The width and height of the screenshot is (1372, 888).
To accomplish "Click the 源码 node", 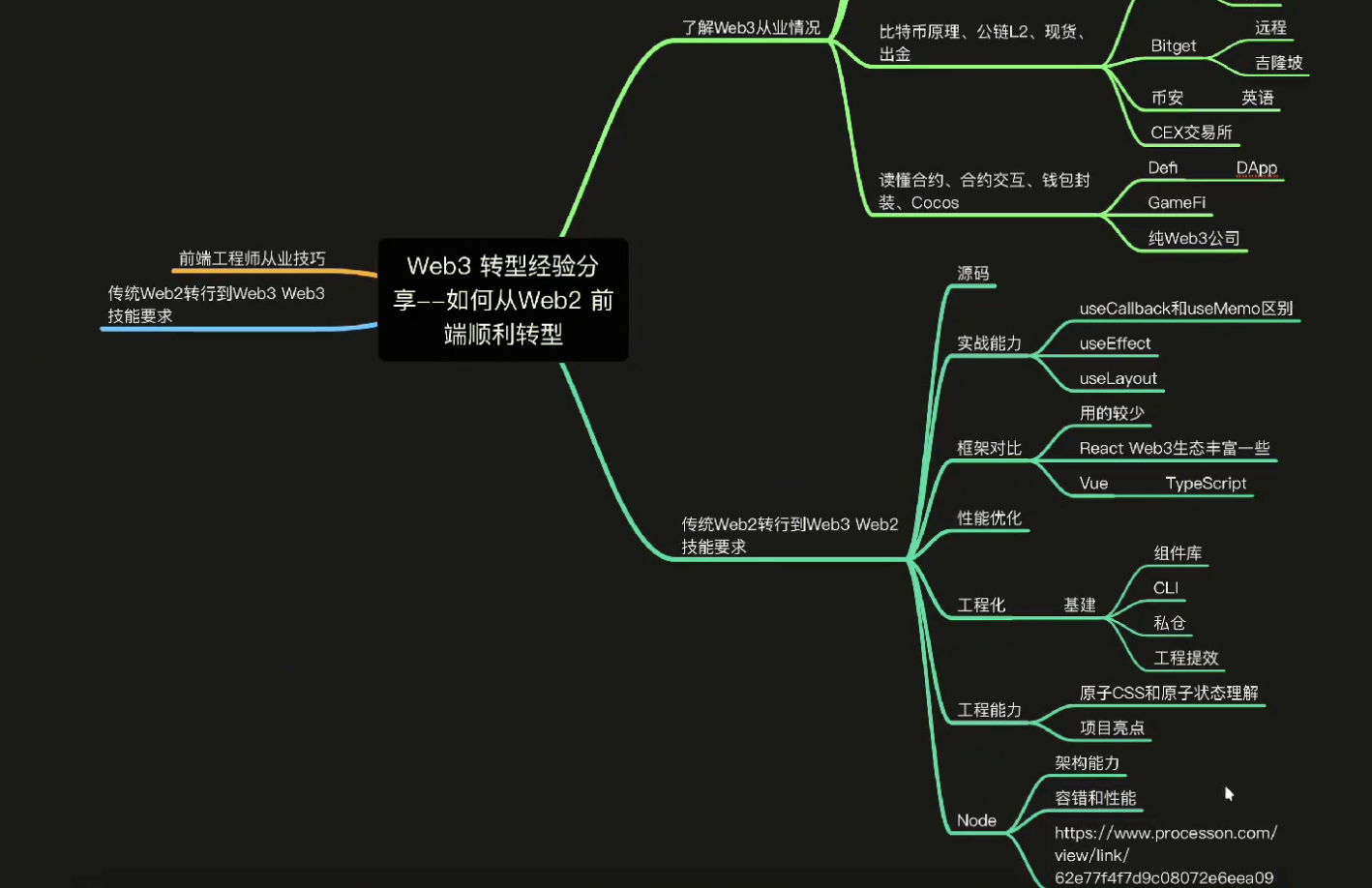I will click(x=972, y=274).
